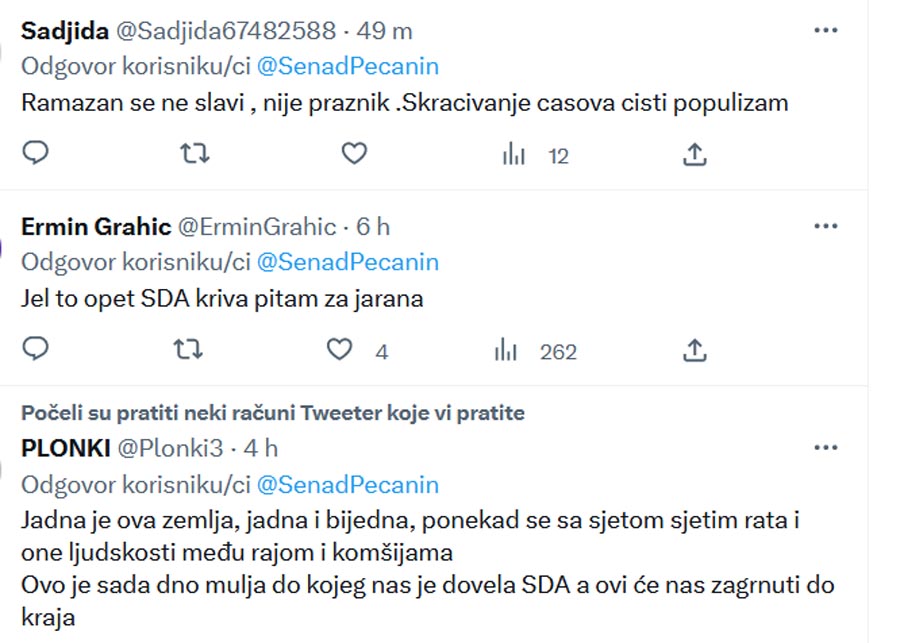Image resolution: width=900 pixels, height=643 pixels.
Task: Retweet Ermin Grahic's tweet
Action: click(x=188, y=349)
